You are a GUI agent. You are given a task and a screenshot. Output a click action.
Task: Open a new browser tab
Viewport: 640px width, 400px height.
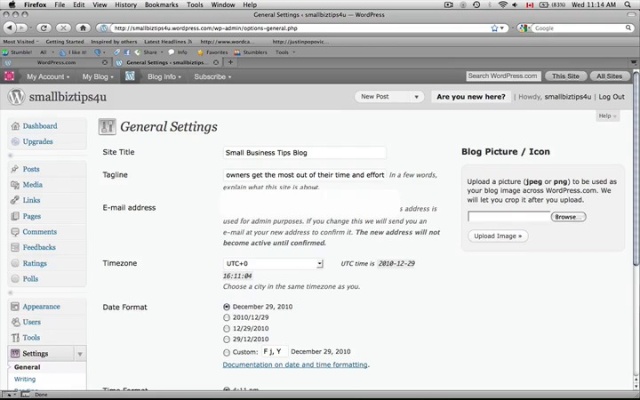(x=230, y=62)
